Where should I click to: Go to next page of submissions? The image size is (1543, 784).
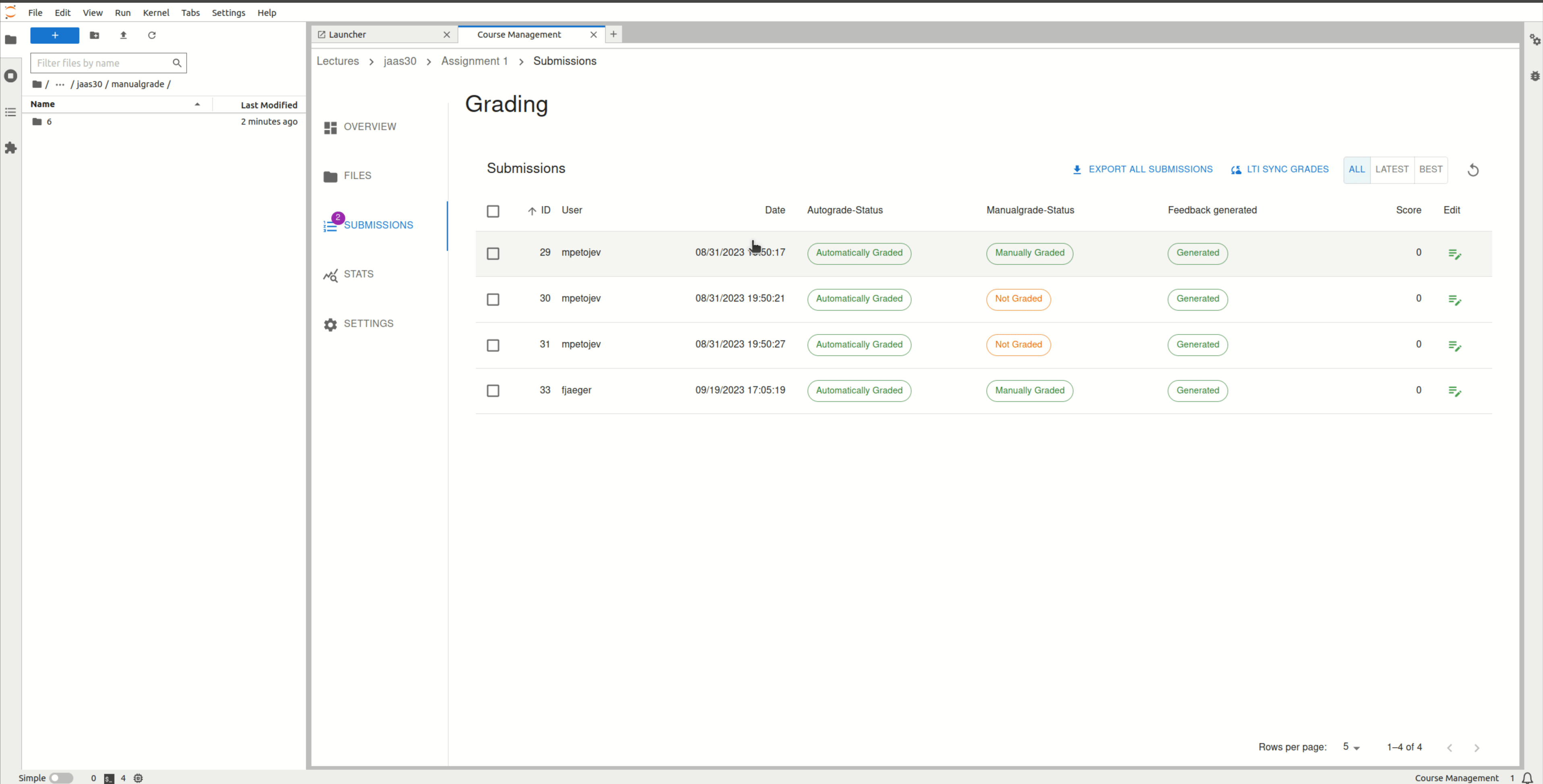1477,747
